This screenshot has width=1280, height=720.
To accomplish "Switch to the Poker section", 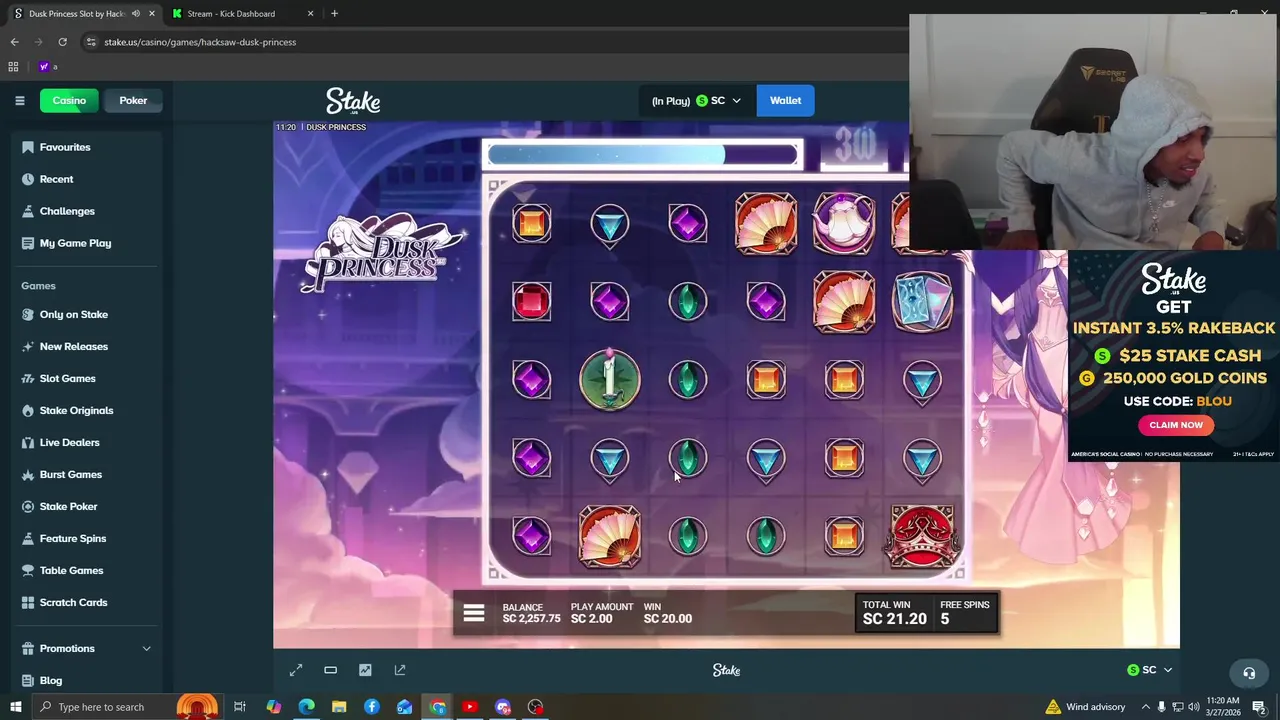I will pyautogui.click(x=133, y=100).
